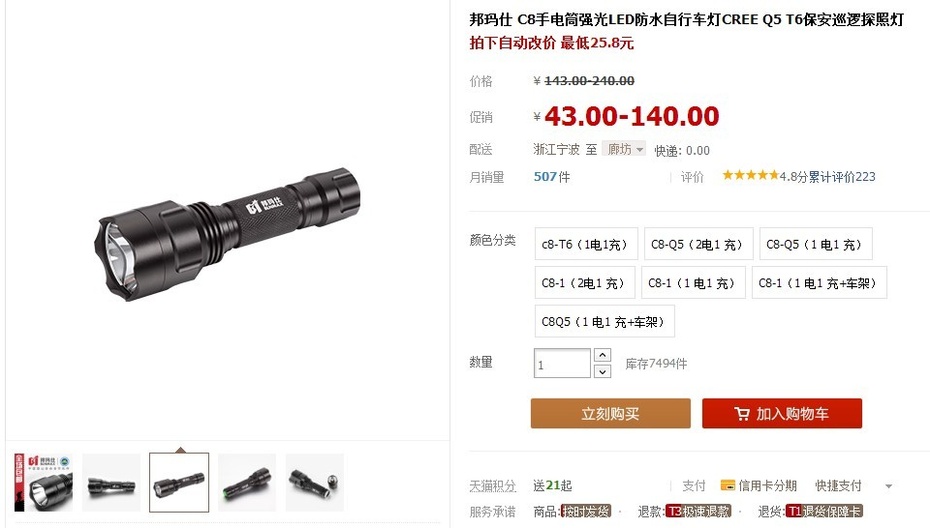The image size is (930, 528).
Task: Open the 廊坊 delivery destination dropdown
Action: click(623, 149)
